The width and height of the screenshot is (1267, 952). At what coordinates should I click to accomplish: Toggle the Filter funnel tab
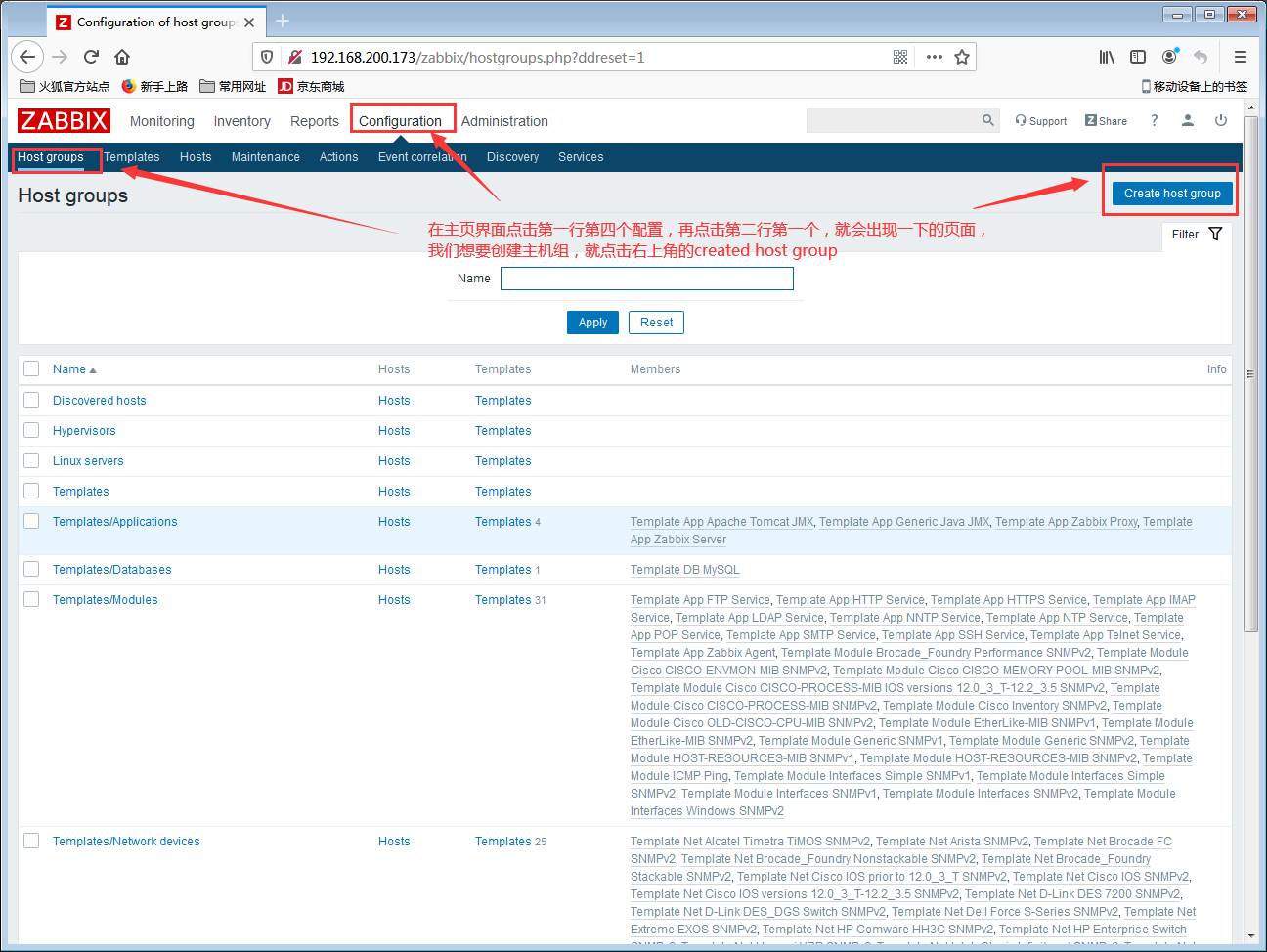pos(1197,234)
